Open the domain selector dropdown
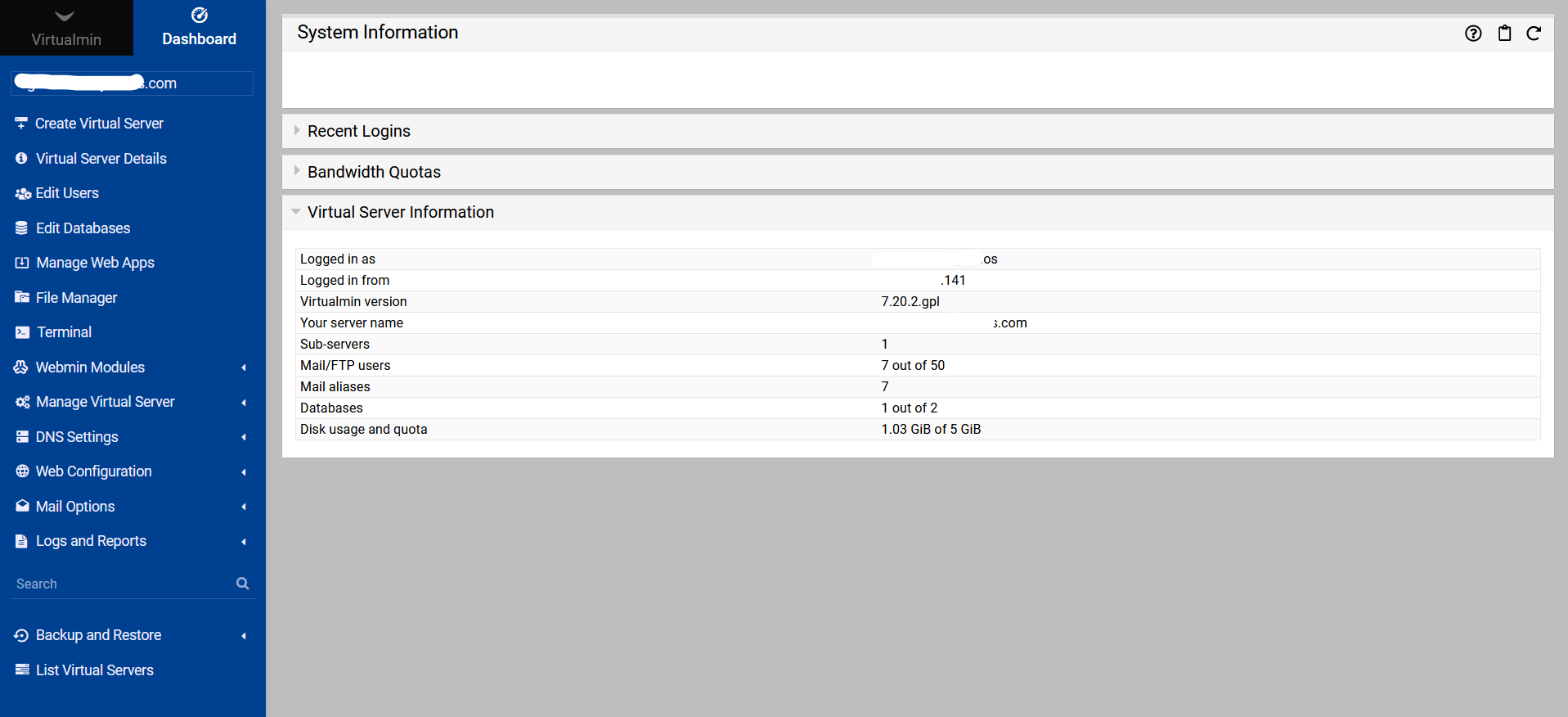 132,83
